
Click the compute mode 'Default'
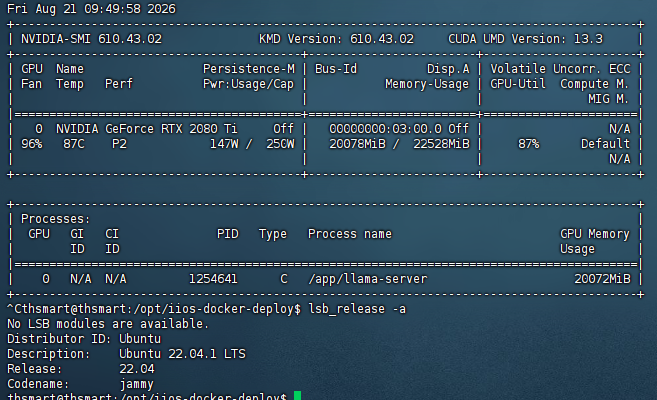click(x=605, y=144)
